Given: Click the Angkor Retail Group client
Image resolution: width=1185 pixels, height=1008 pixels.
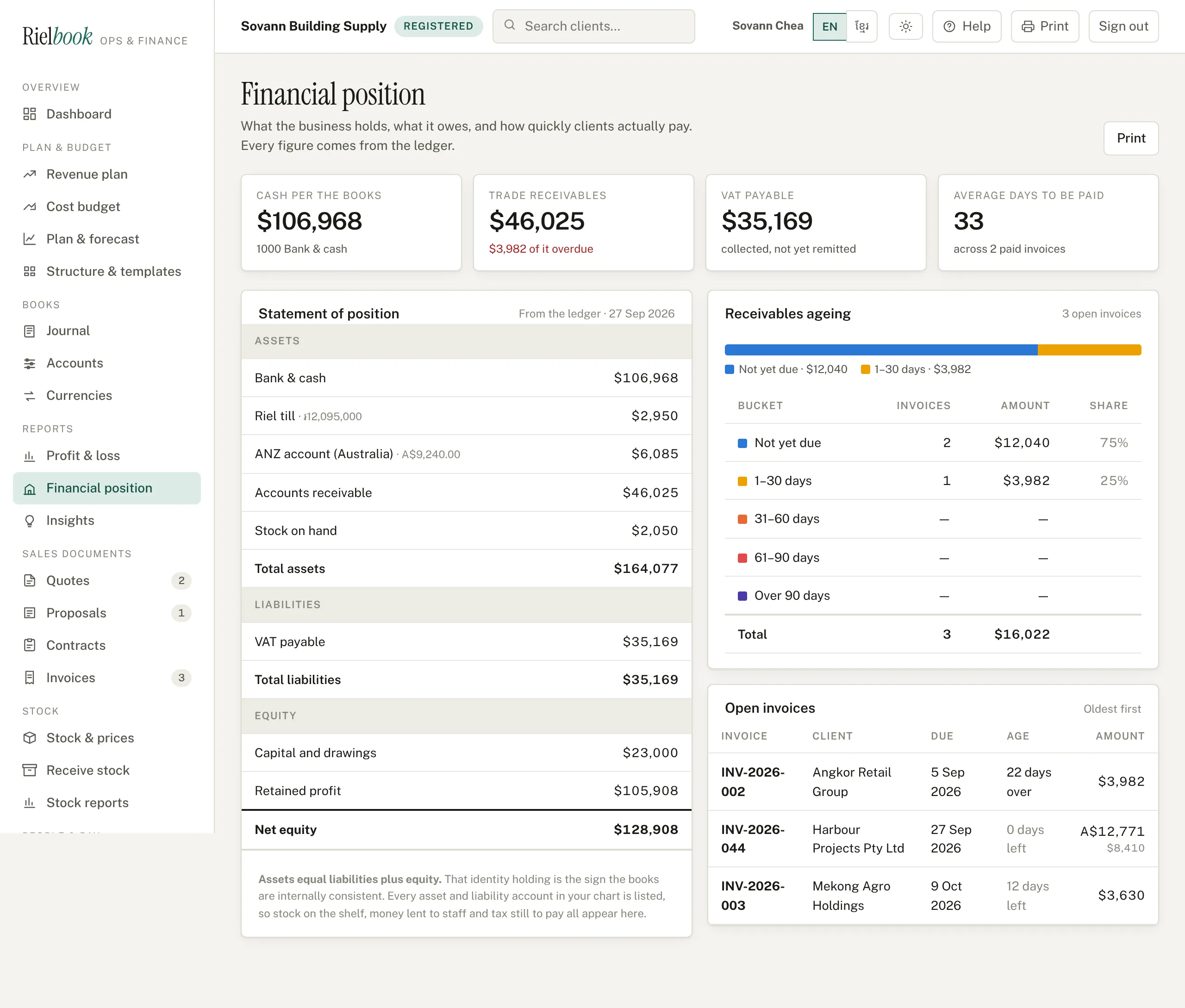Looking at the screenshot, I should pos(852,782).
